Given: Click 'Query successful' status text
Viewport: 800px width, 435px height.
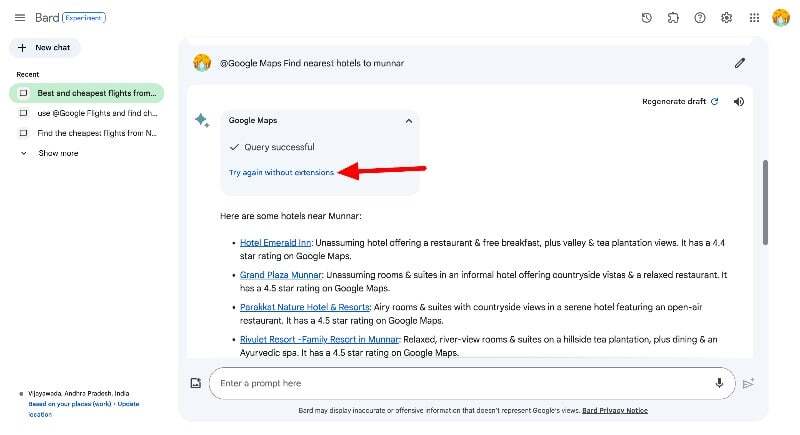Looking at the screenshot, I should click(x=279, y=147).
